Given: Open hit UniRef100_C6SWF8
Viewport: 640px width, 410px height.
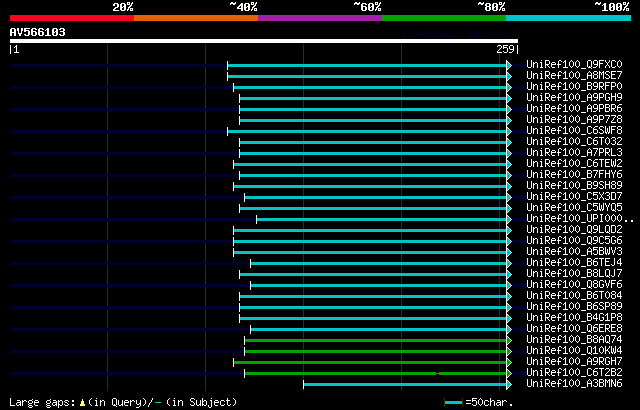Looking at the screenshot, I should tap(574, 131).
